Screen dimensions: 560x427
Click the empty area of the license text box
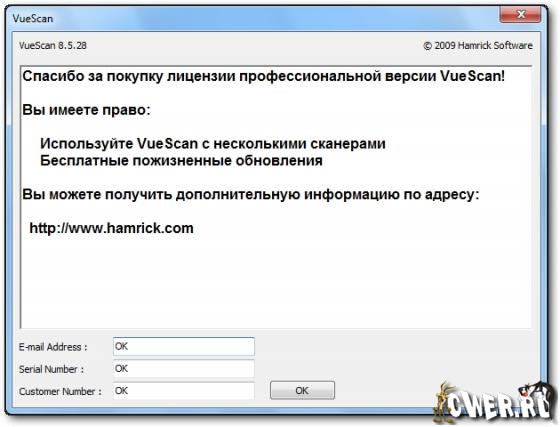click(x=276, y=282)
